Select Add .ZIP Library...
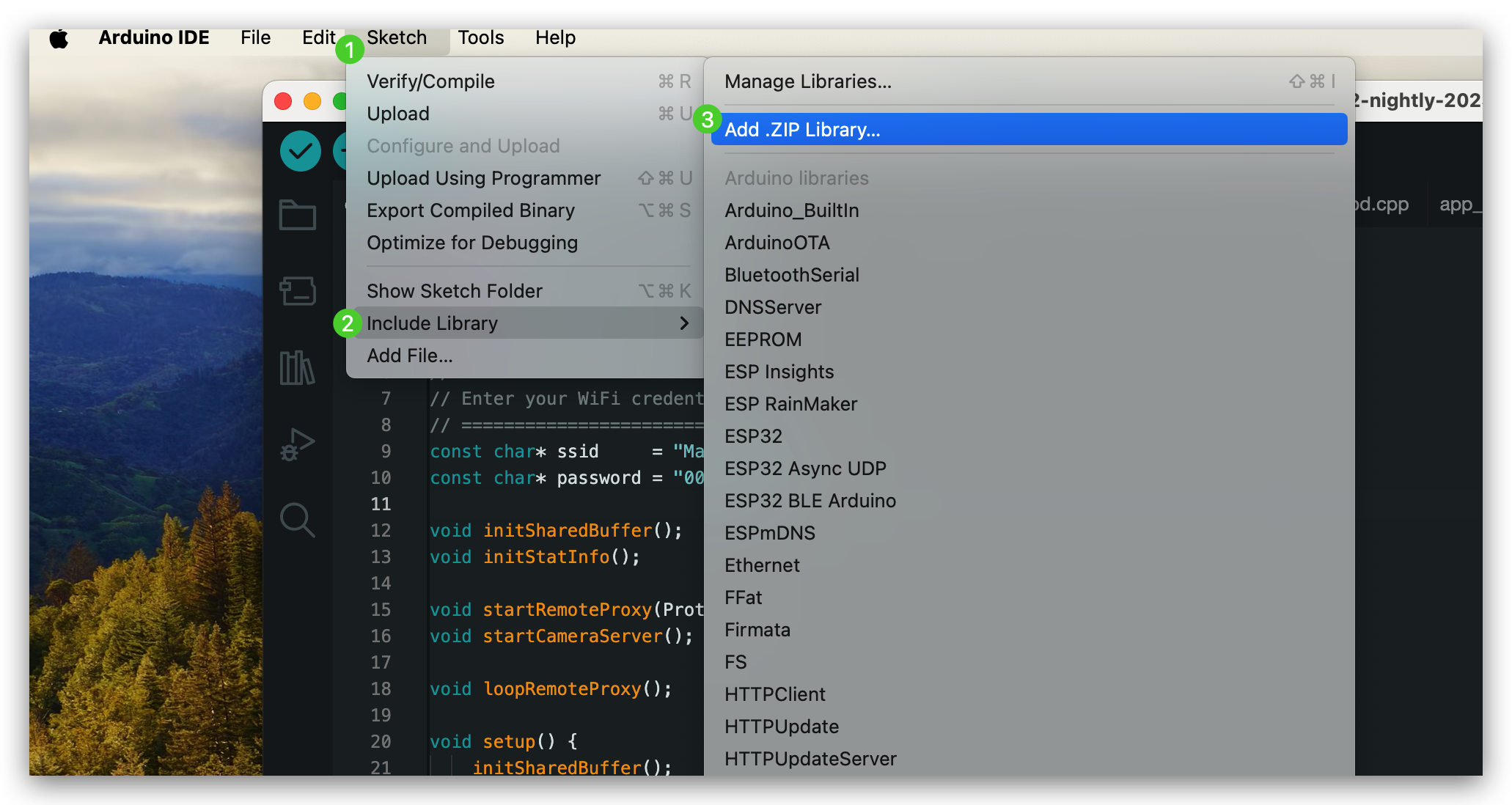Viewport: 1512px width, 805px height. pyautogui.click(x=1029, y=130)
